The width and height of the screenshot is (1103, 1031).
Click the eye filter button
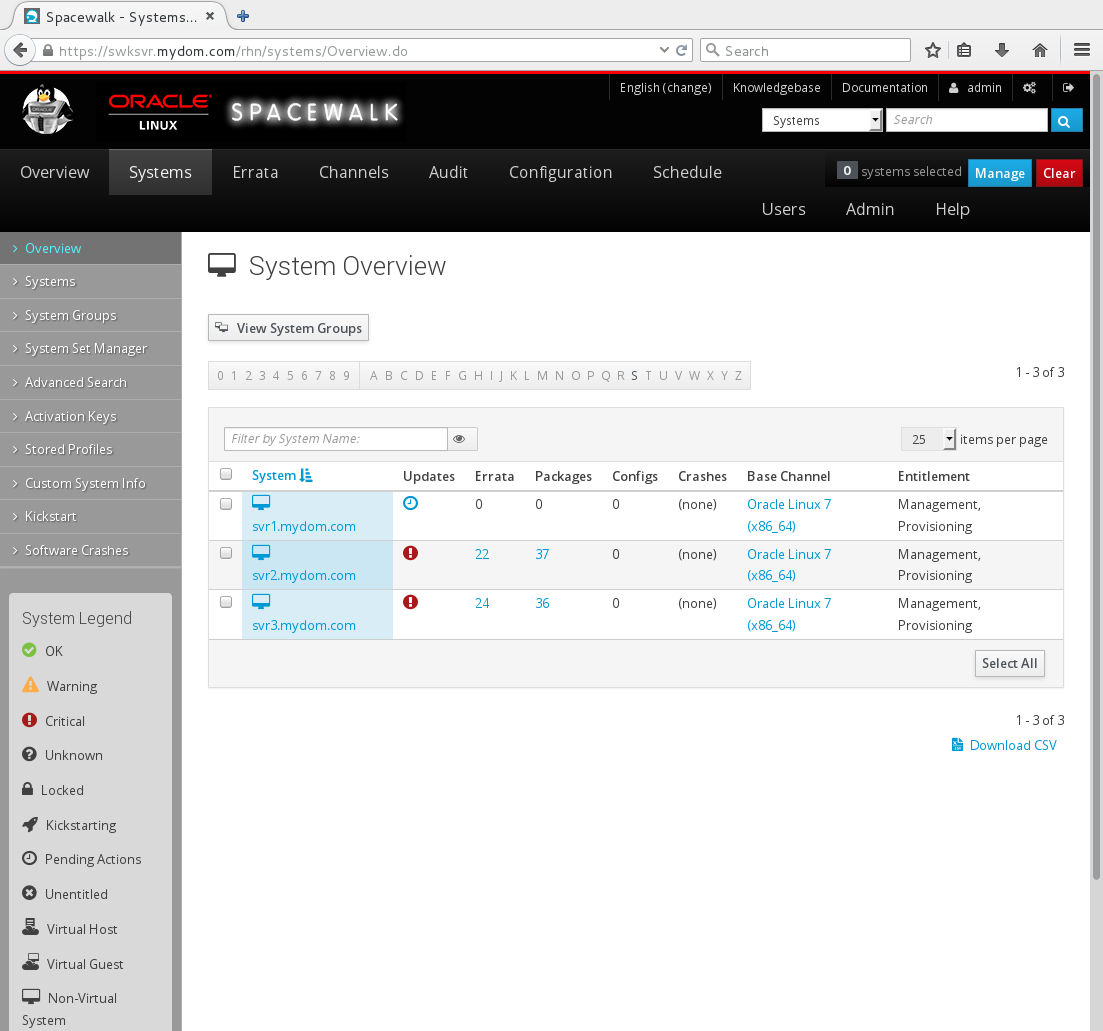pos(462,439)
